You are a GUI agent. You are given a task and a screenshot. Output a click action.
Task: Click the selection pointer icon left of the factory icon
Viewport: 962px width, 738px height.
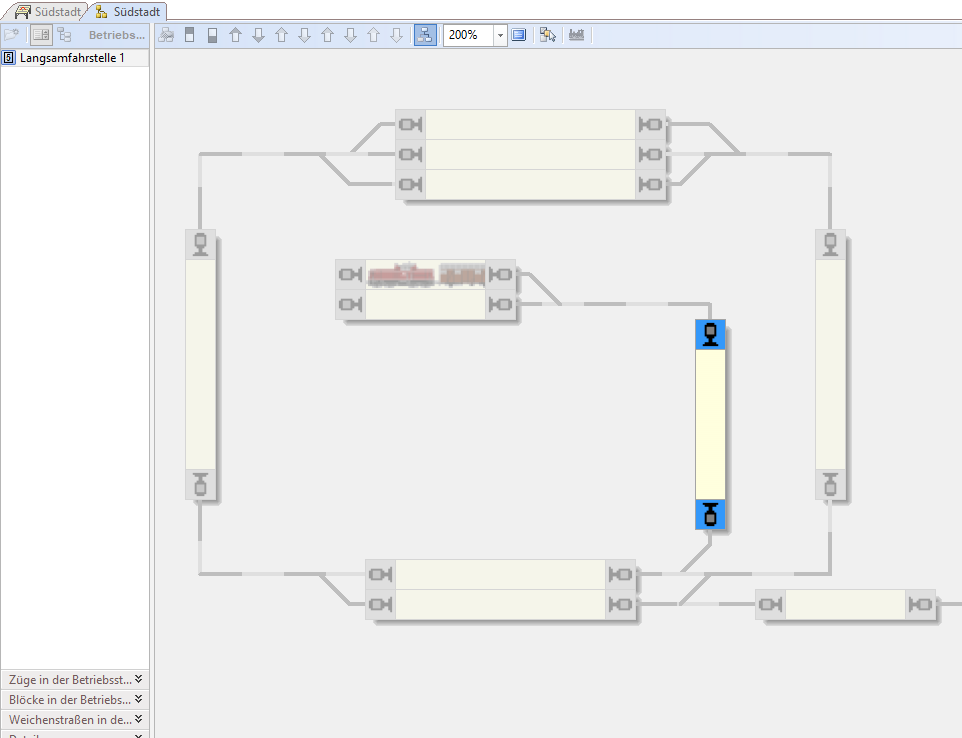click(x=547, y=35)
